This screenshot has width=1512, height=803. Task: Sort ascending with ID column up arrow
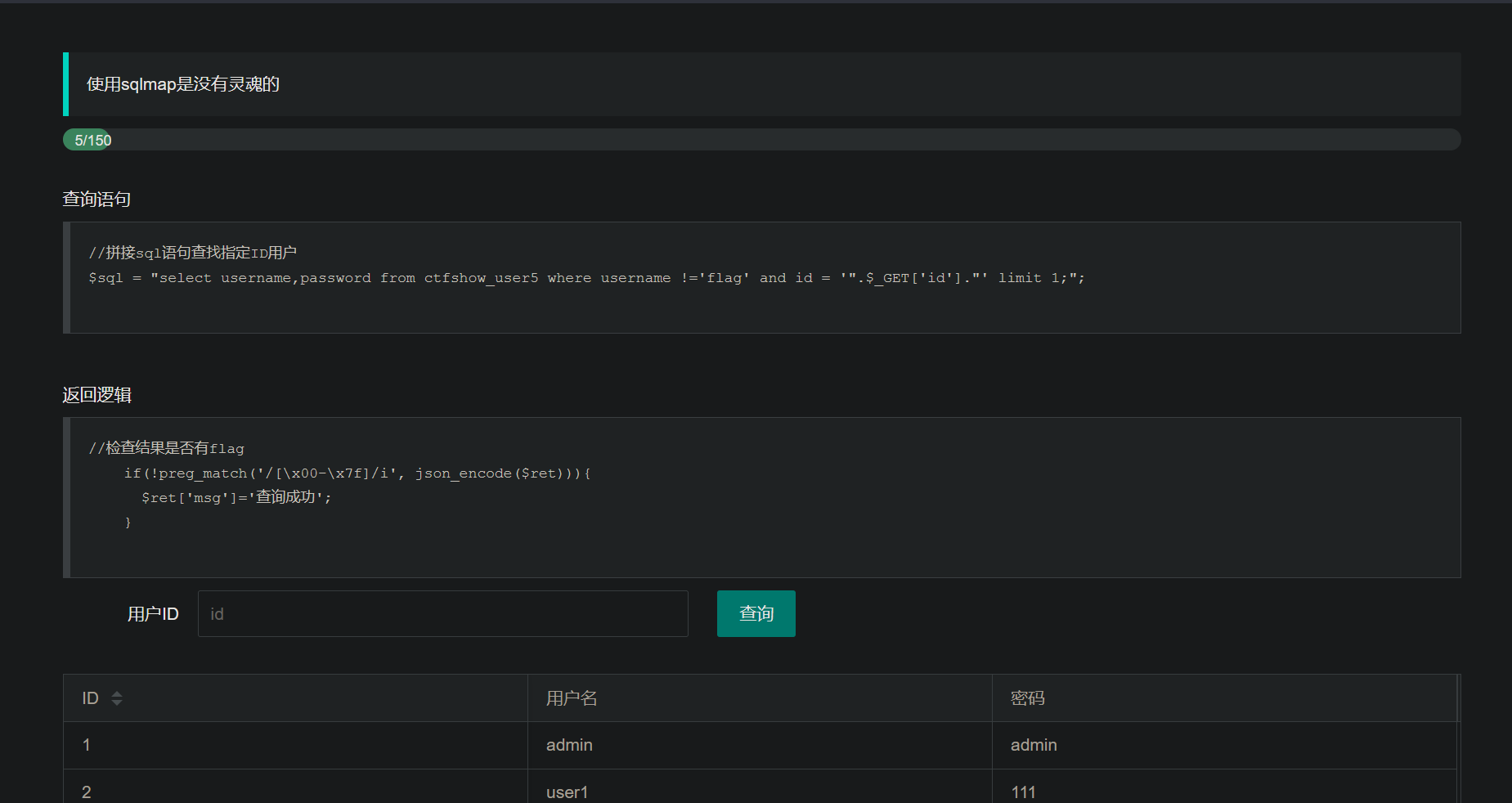(117, 693)
